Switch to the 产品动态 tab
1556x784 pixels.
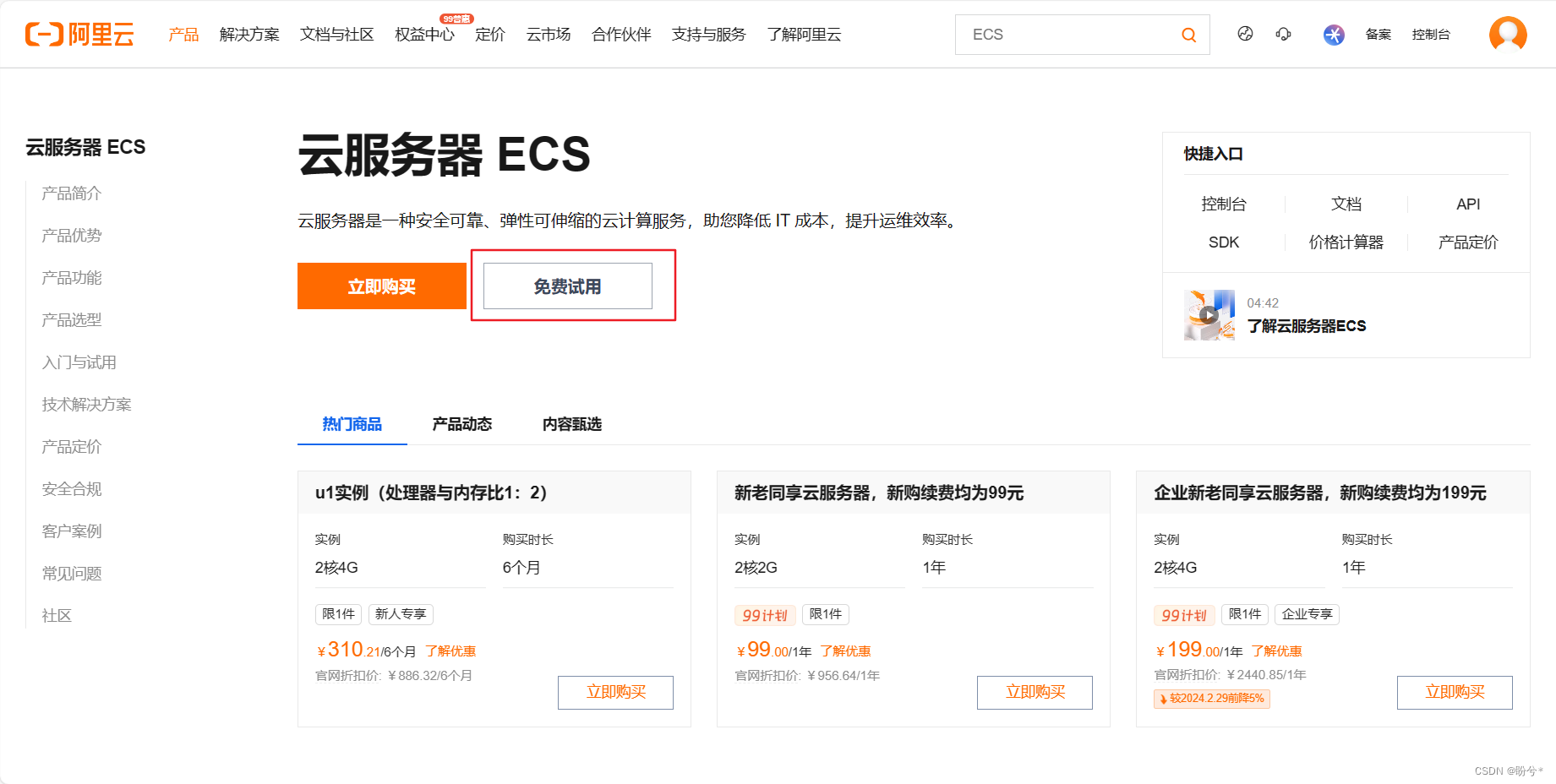pos(462,424)
